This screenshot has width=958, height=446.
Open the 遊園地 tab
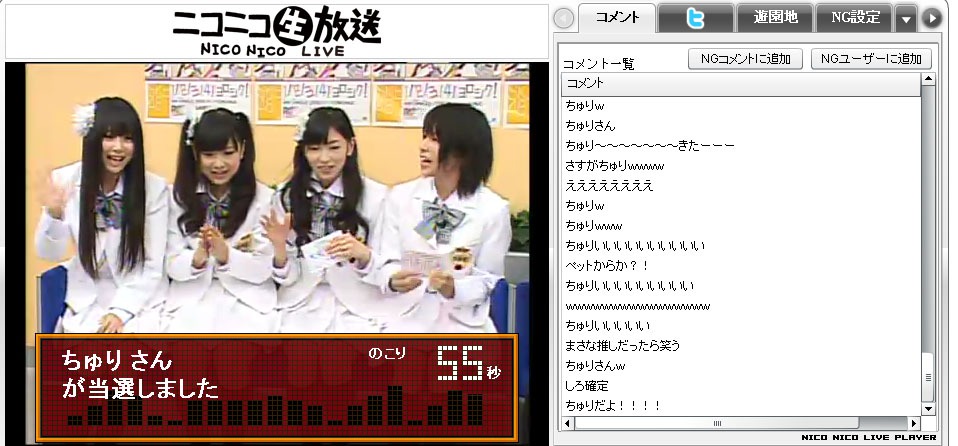[x=772, y=17]
